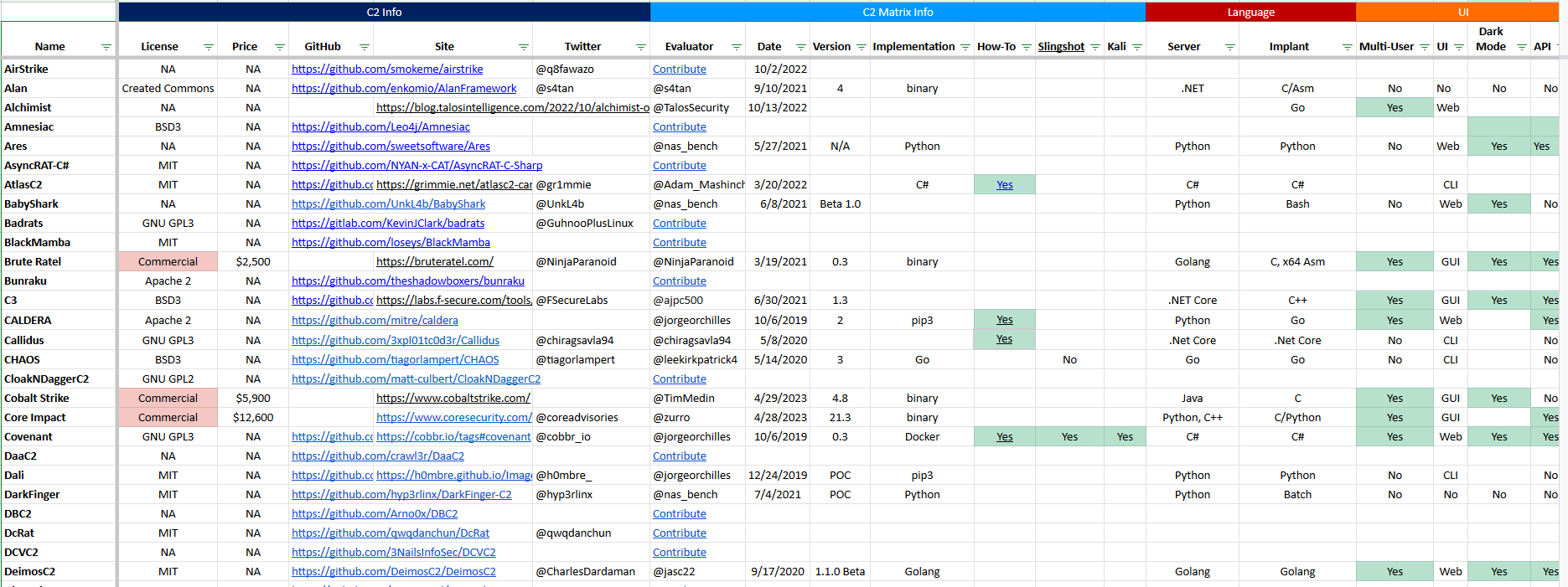Click the License column filter icon

[x=209, y=48]
